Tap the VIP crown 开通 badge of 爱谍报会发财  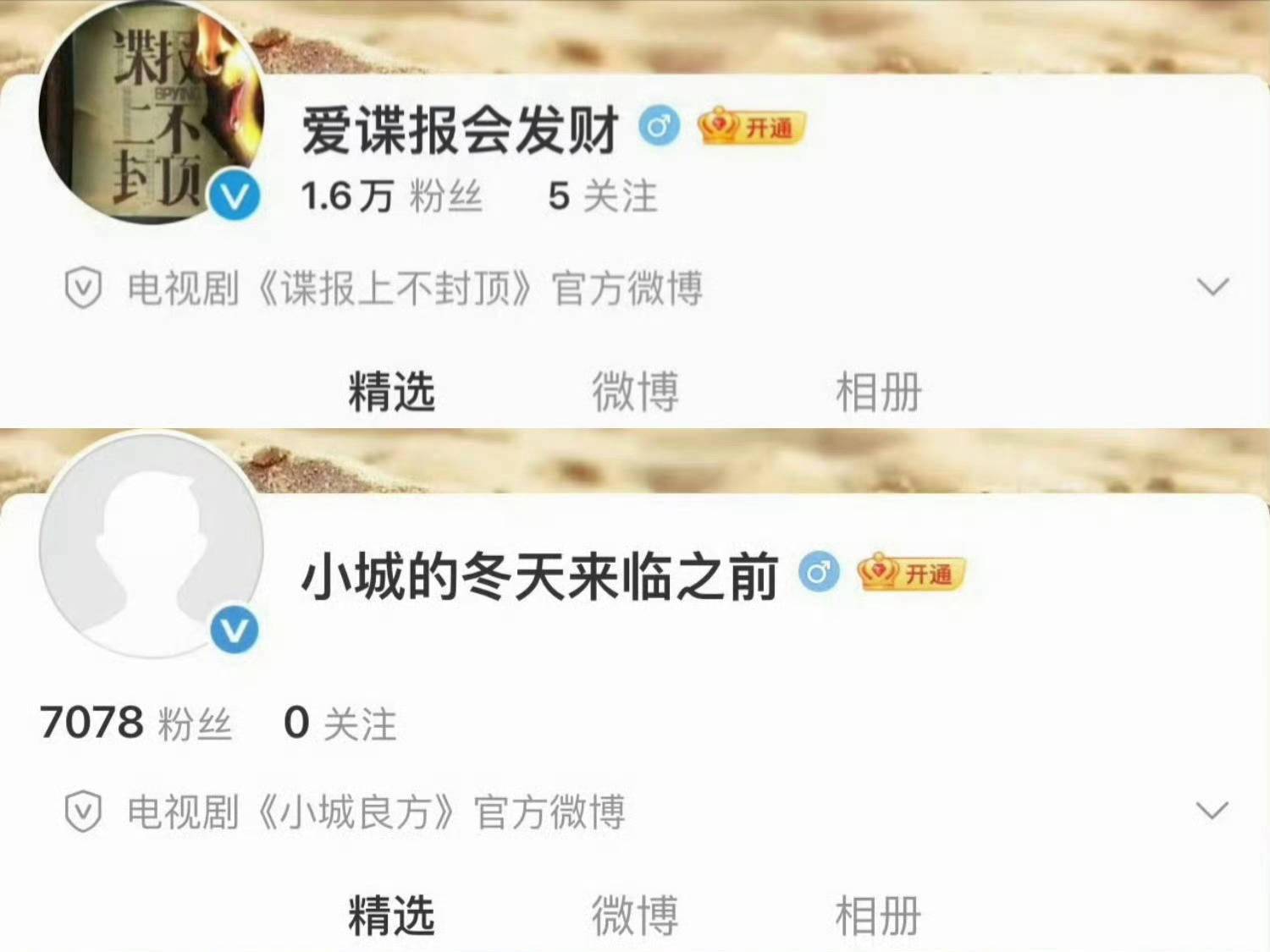pyautogui.click(x=750, y=127)
